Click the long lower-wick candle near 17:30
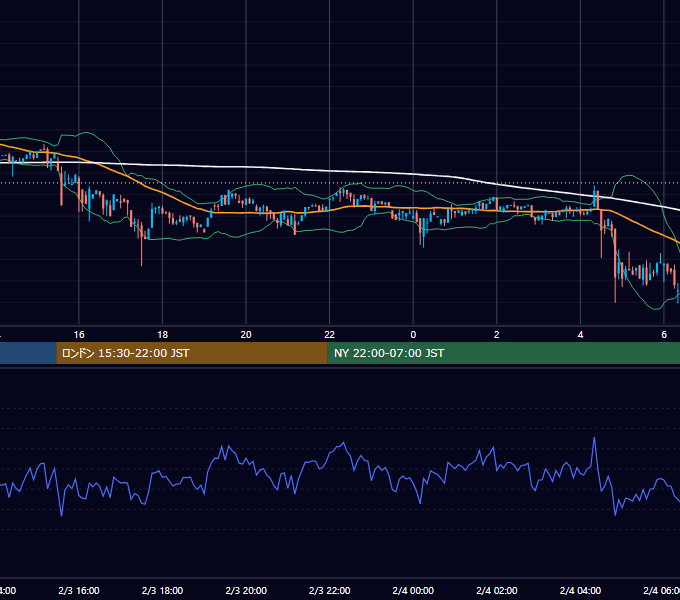This screenshot has height=600, width=680. coord(141,243)
